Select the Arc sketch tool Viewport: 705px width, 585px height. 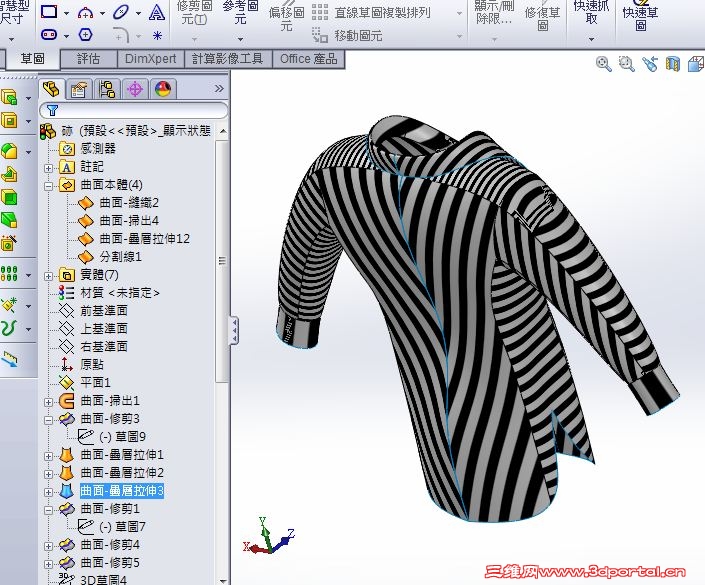[85, 13]
